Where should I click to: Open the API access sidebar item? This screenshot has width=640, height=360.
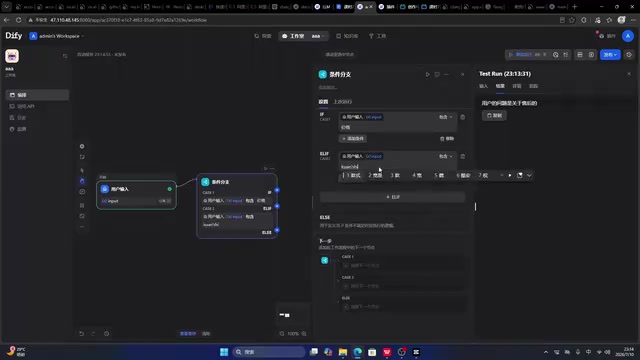(x=37, y=106)
